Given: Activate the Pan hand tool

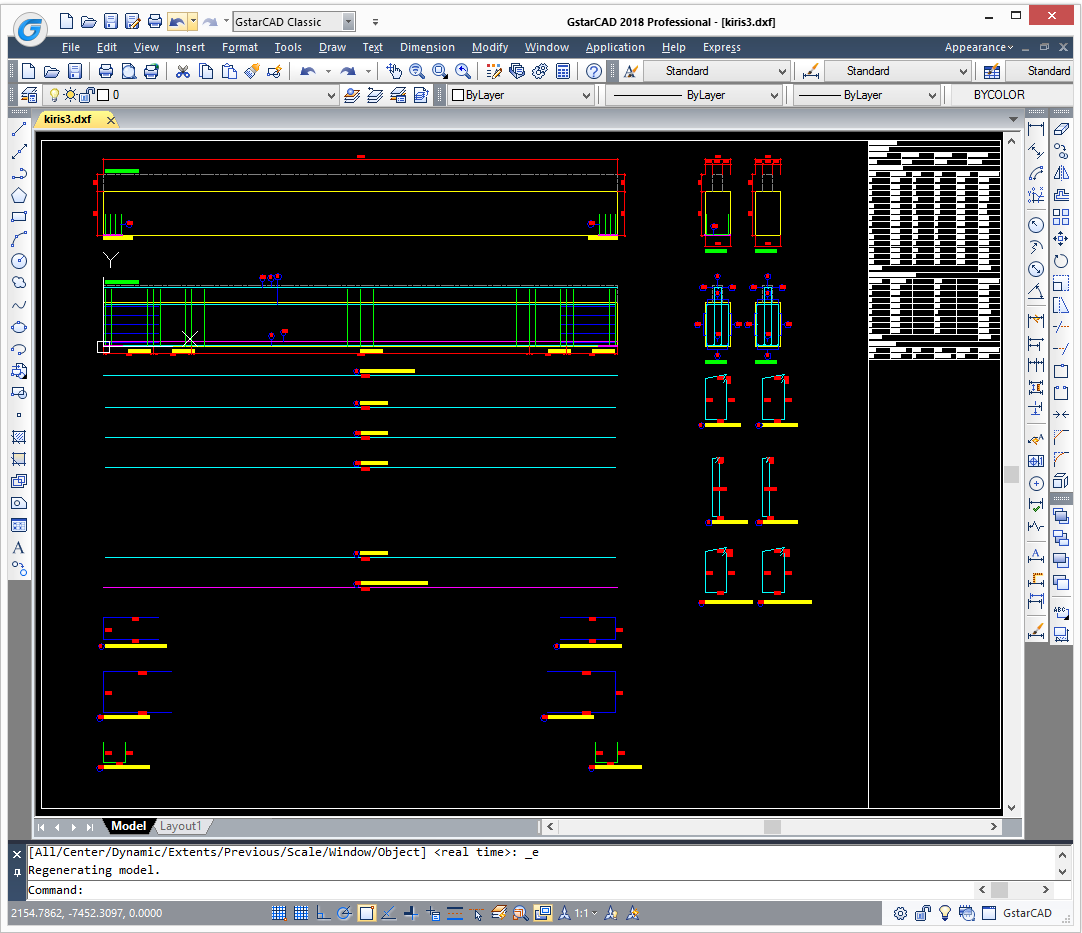Looking at the screenshot, I should coord(393,71).
